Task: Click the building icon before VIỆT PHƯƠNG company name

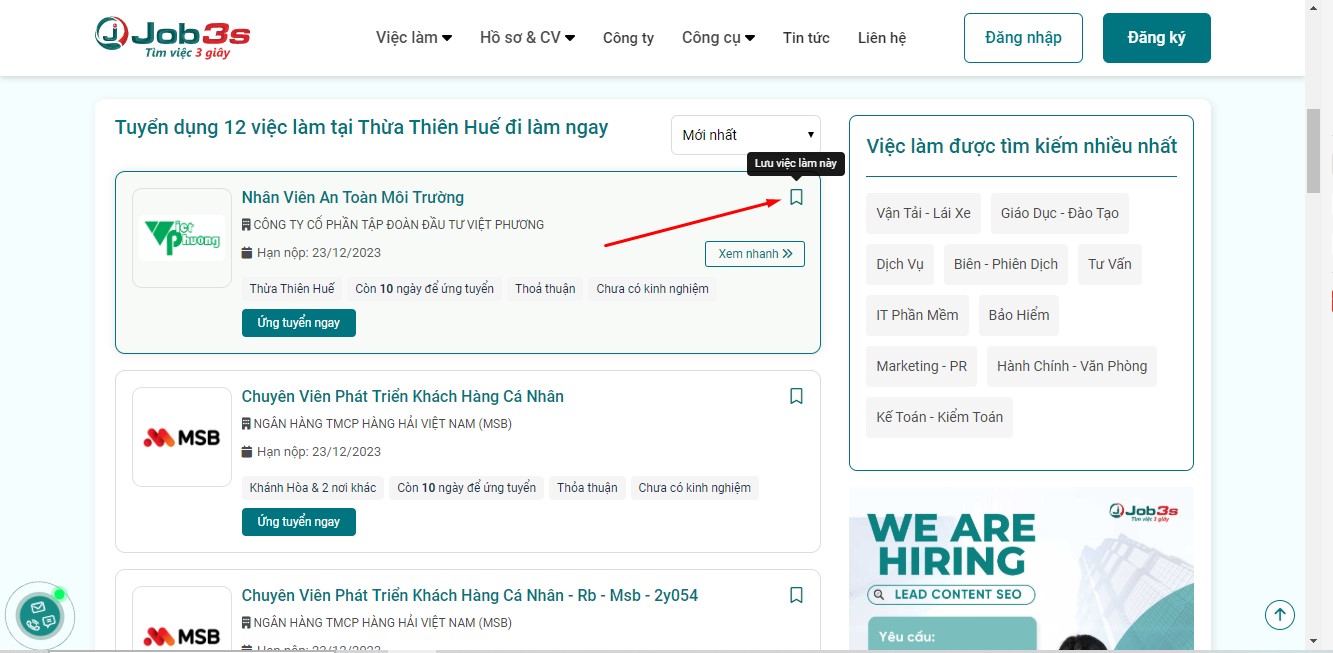Action: 245,225
